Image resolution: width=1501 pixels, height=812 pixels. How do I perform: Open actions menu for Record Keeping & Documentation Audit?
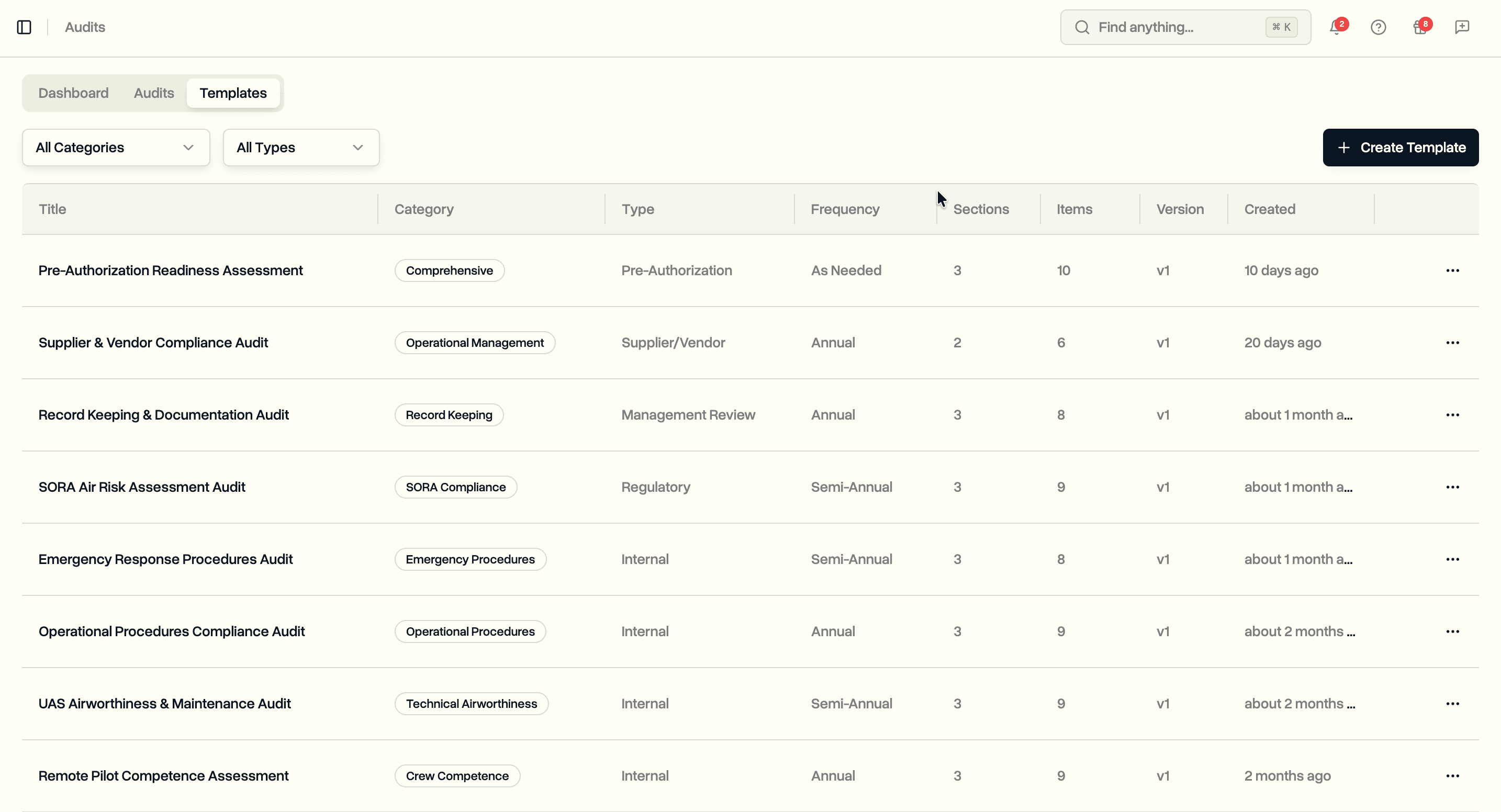coord(1453,414)
